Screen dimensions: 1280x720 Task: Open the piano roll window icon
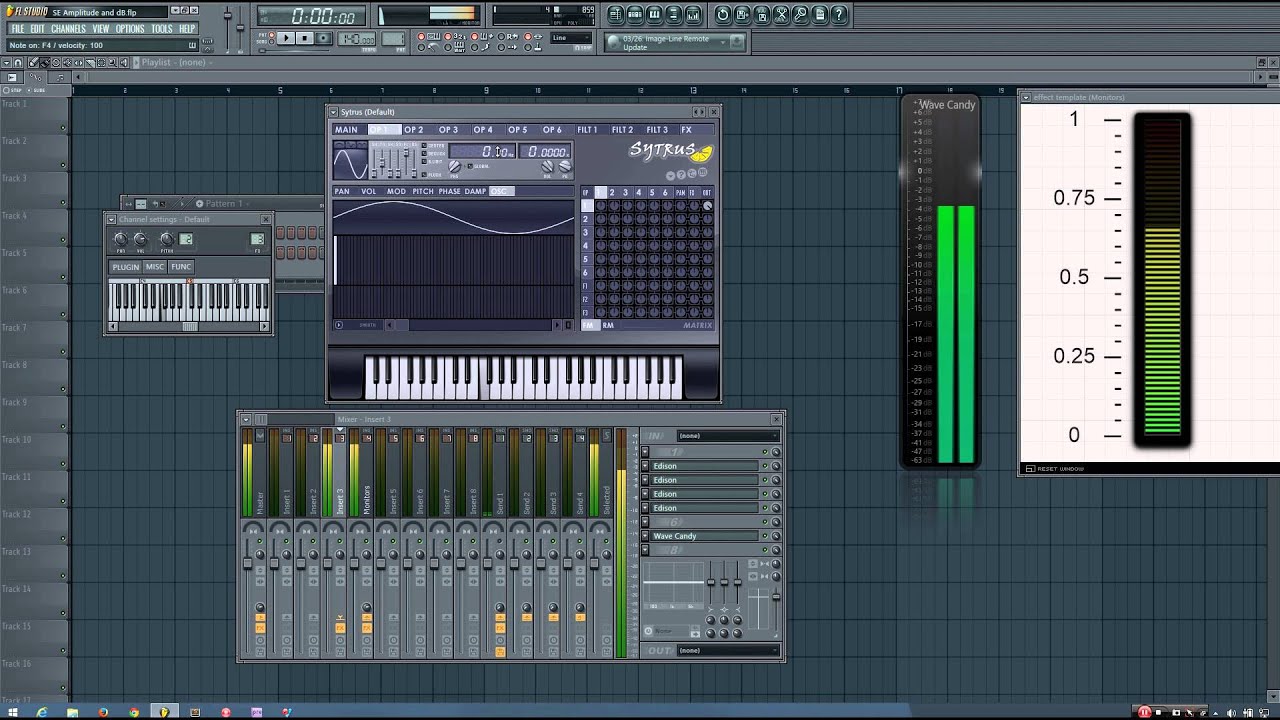click(654, 15)
